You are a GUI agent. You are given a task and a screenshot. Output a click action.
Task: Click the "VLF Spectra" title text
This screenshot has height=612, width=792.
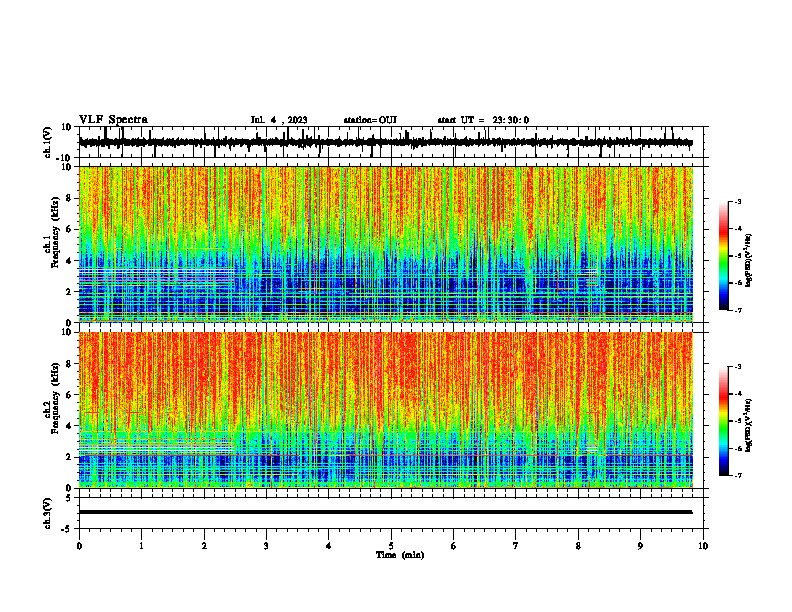pos(113,120)
